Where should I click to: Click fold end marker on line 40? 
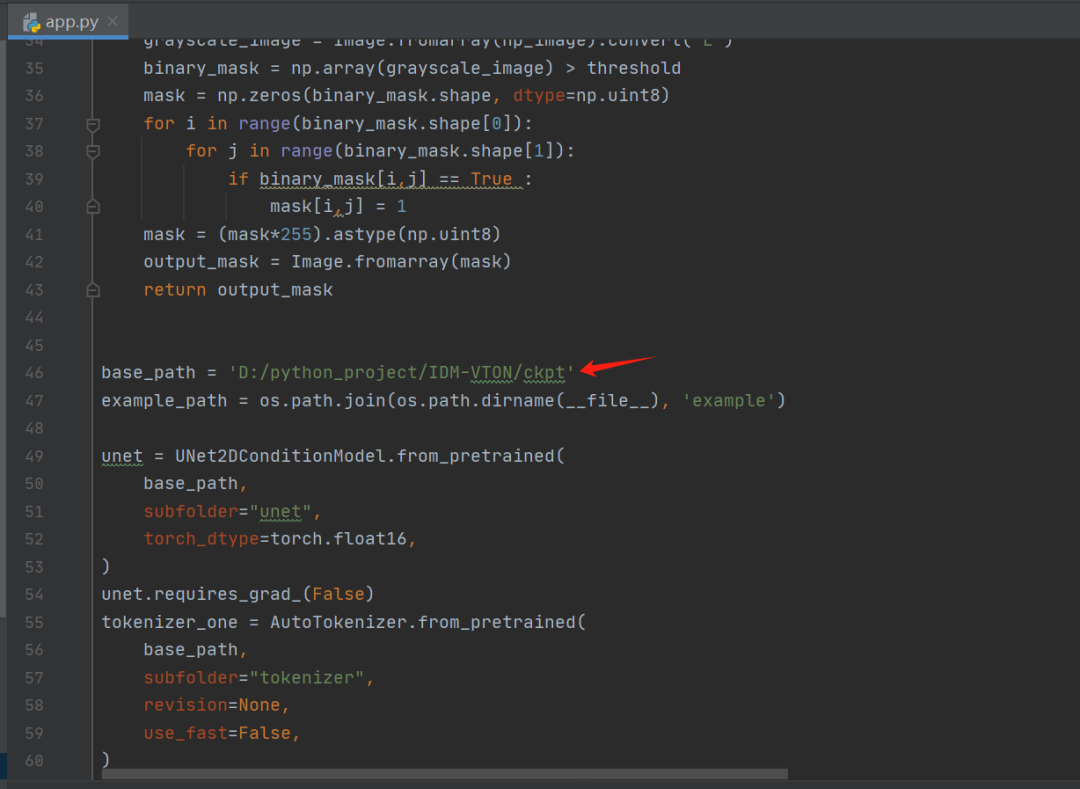pos(93,207)
